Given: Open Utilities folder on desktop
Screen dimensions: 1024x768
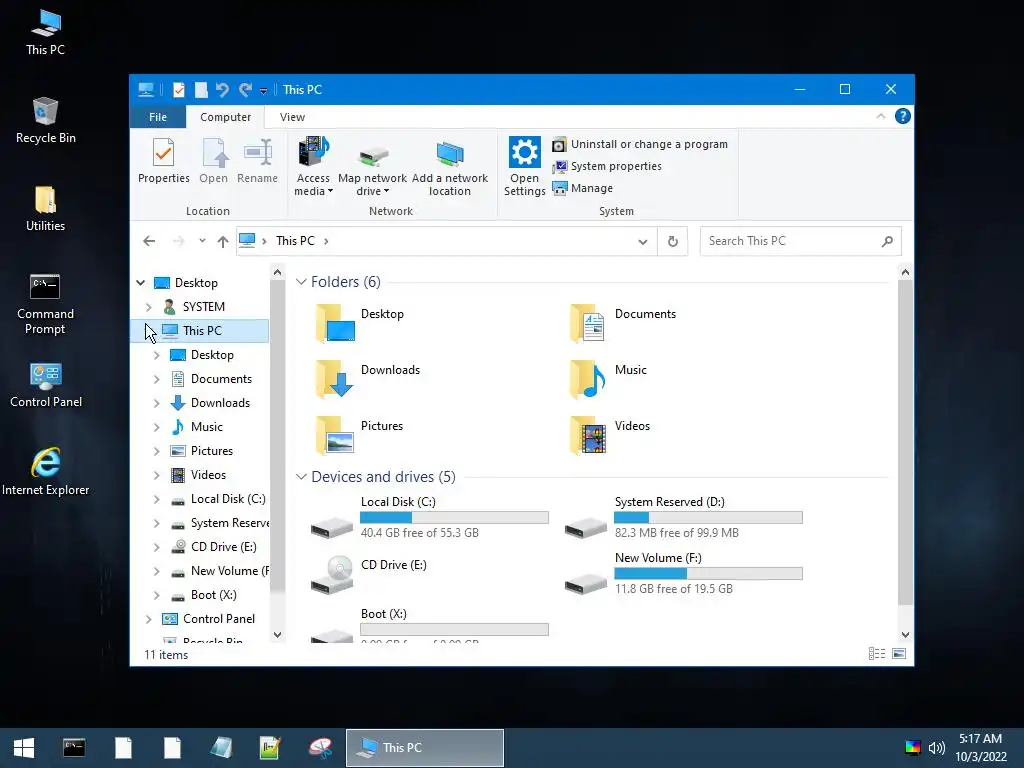Looking at the screenshot, I should click(46, 209).
